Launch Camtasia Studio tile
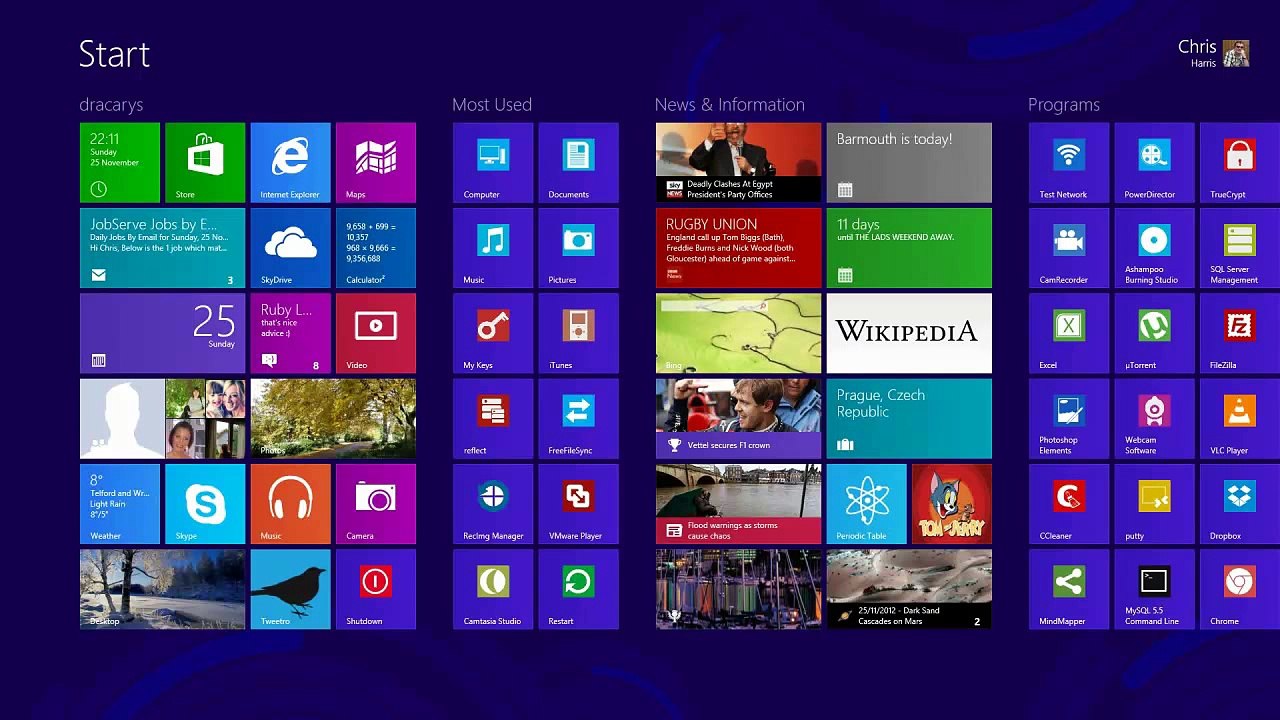Screen dimensions: 1280x720 [x=493, y=589]
